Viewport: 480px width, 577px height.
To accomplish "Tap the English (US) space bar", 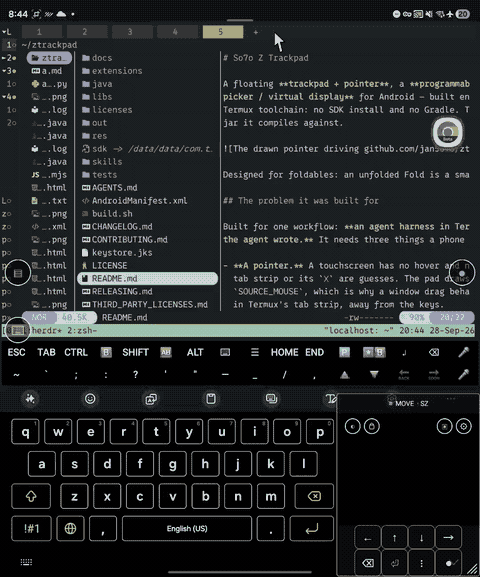I will 187,529.
